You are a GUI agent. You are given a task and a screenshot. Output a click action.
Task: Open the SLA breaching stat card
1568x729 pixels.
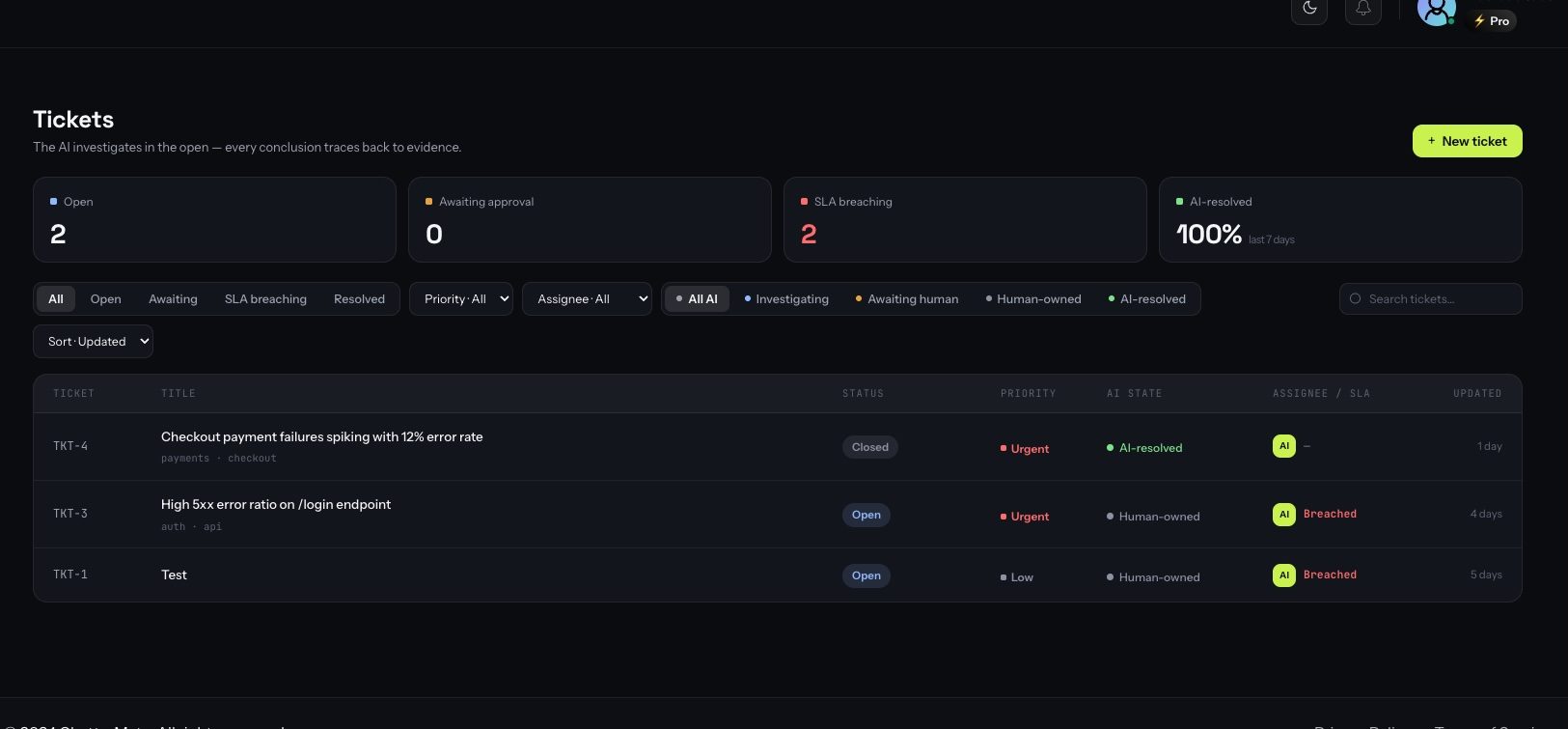pos(965,219)
